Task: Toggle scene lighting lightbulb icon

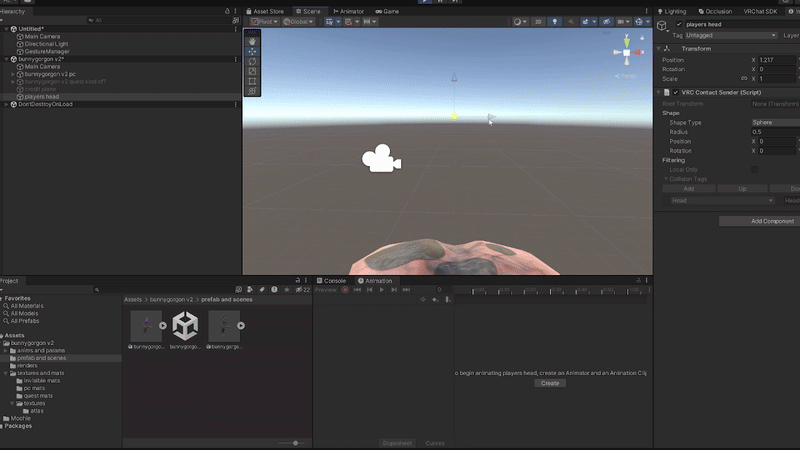Action: [x=553, y=21]
